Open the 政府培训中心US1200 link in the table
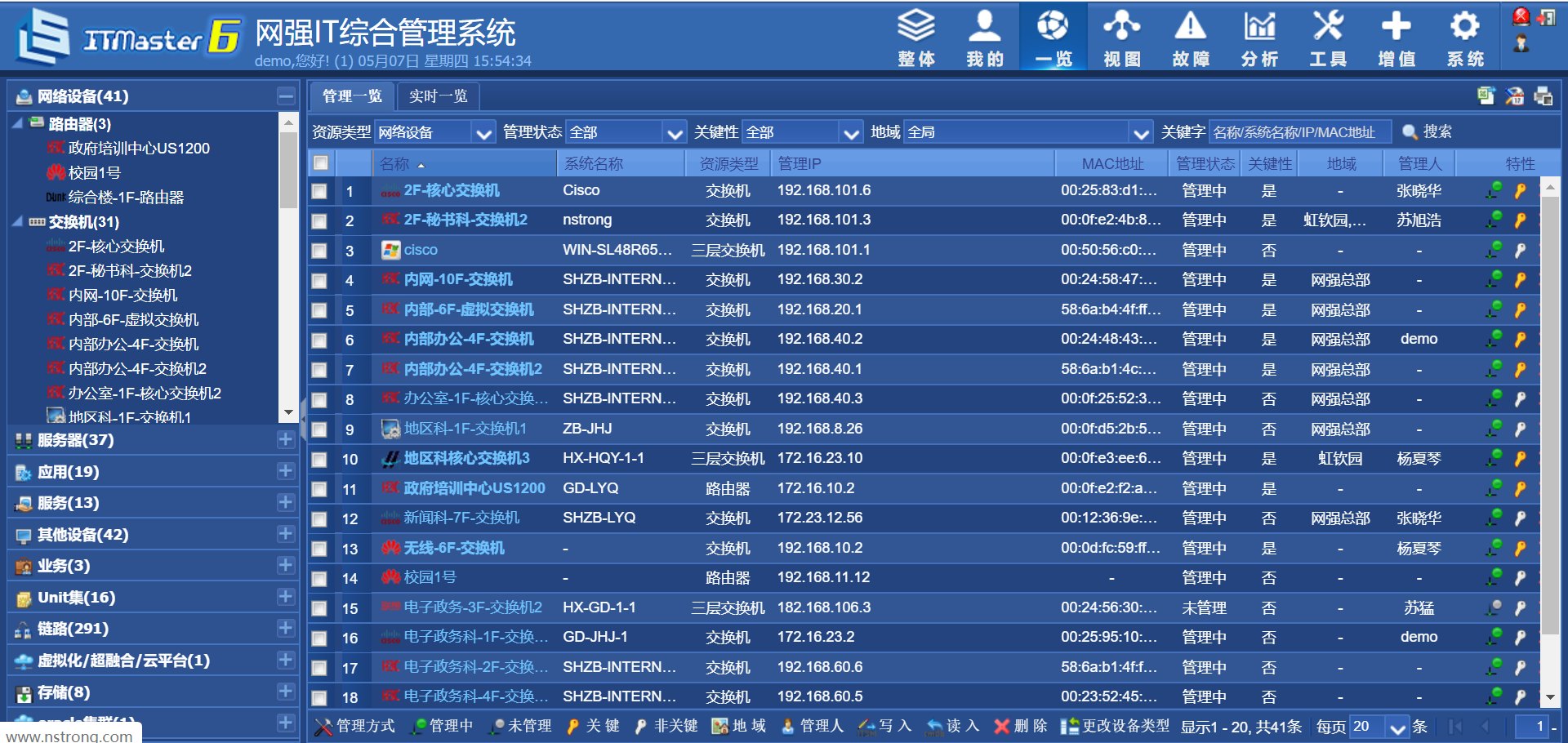 point(474,488)
